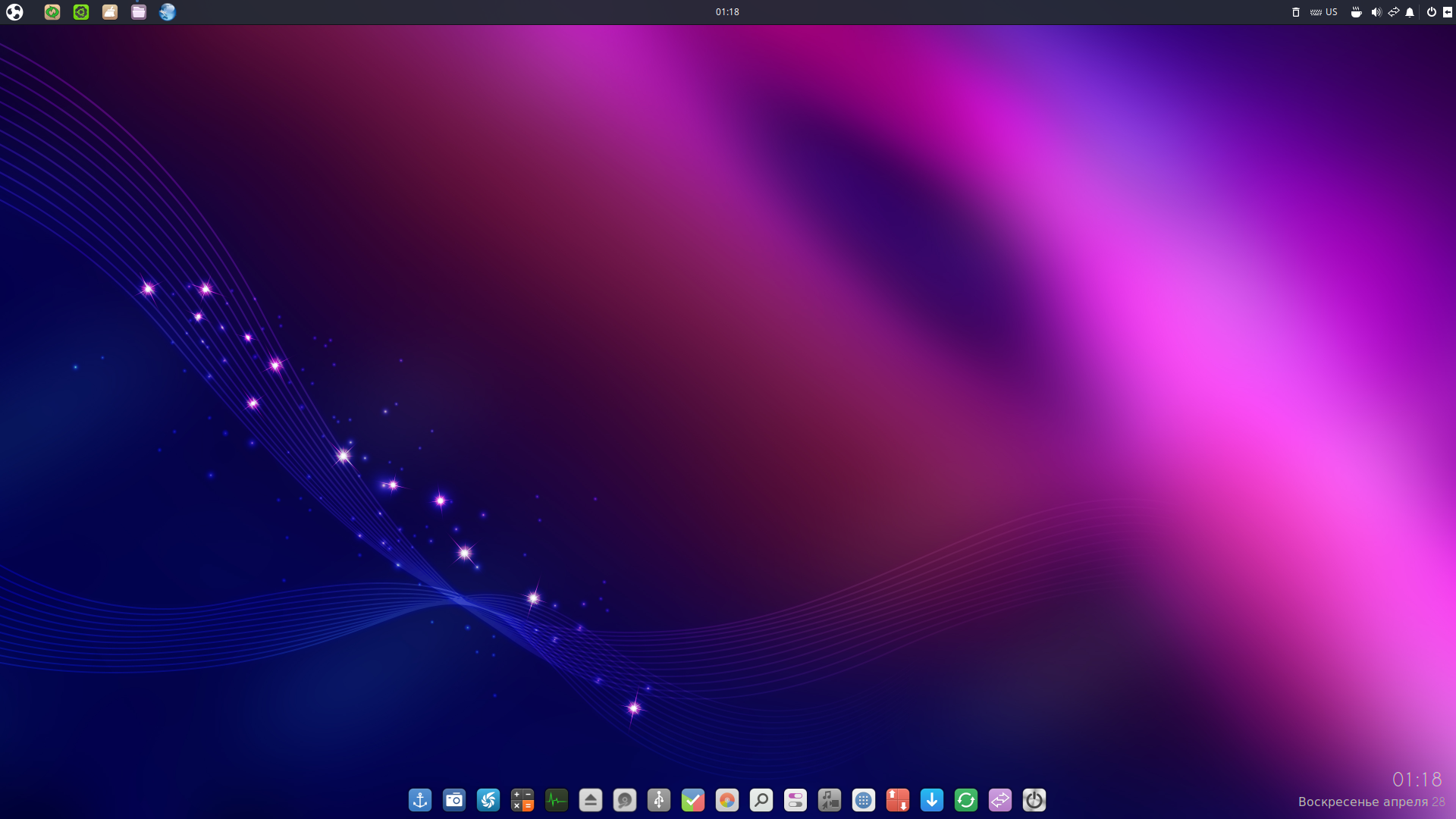Image resolution: width=1456 pixels, height=819 pixels.
Task: Open the screenshot tool from the dock
Action: (454, 800)
